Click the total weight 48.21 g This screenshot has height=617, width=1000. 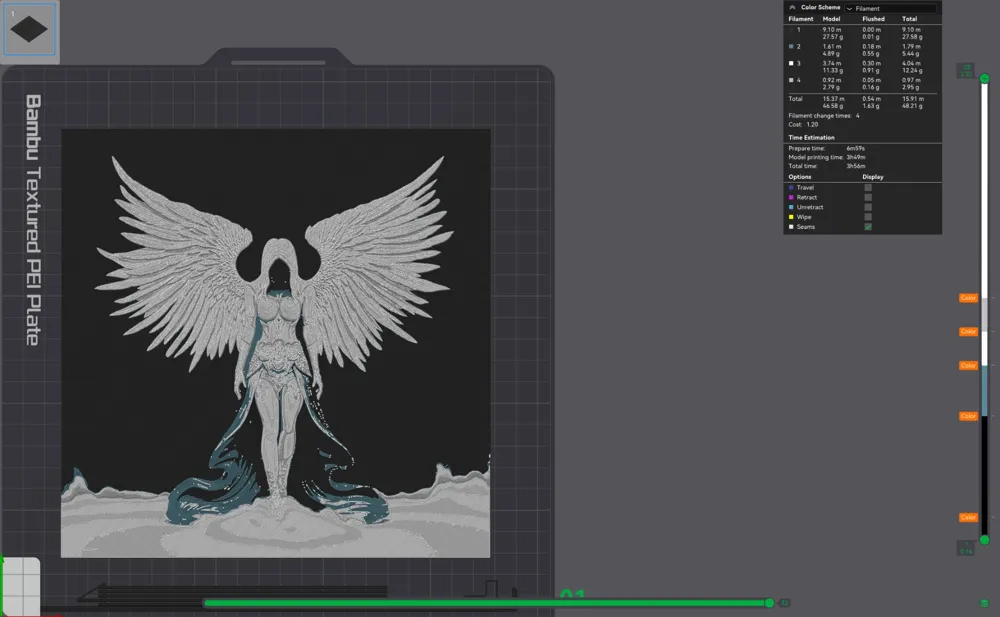(x=912, y=106)
